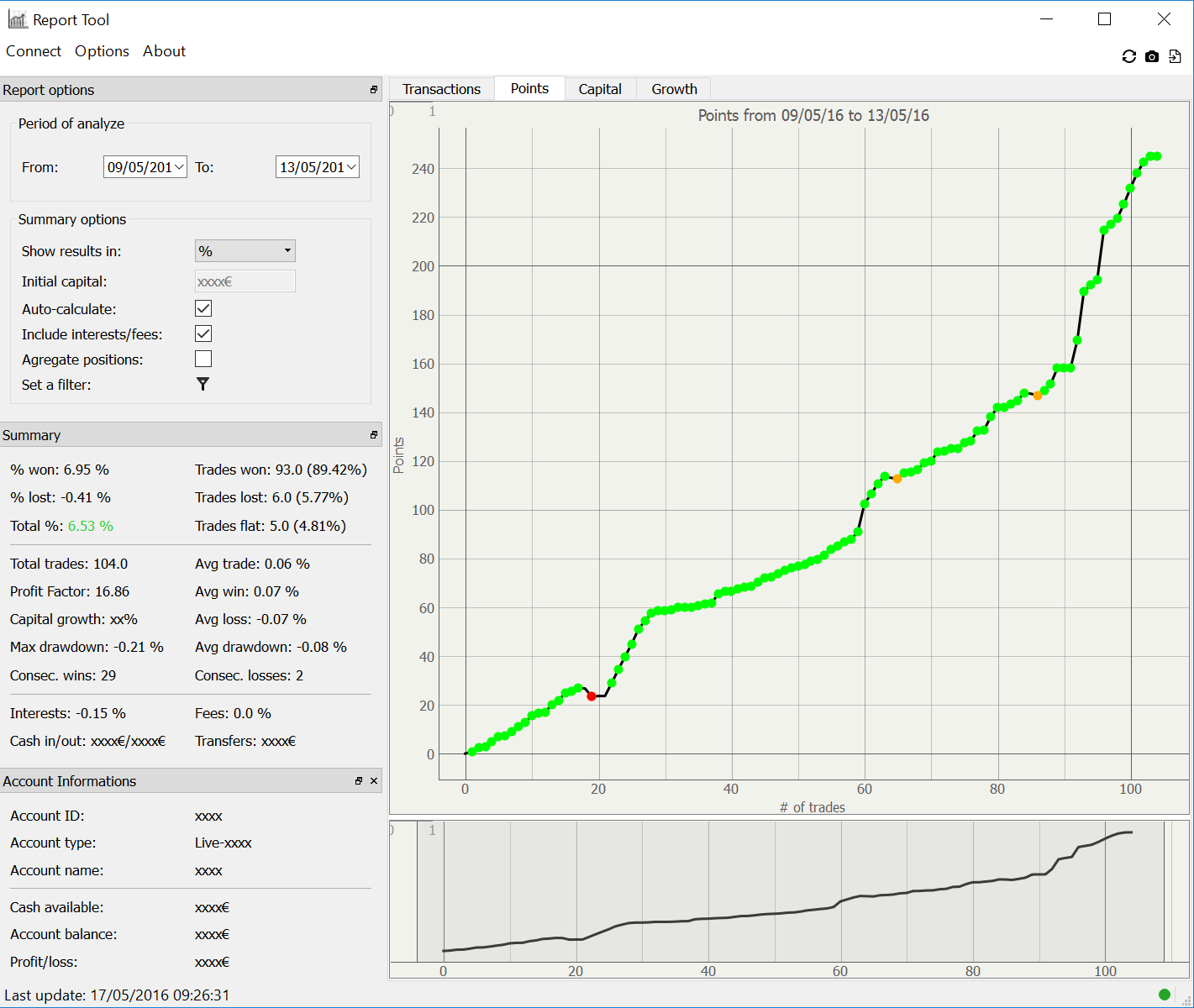Open the Connect menu
Image resolution: width=1194 pixels, height=1008 pixels.
click(34, 51)
